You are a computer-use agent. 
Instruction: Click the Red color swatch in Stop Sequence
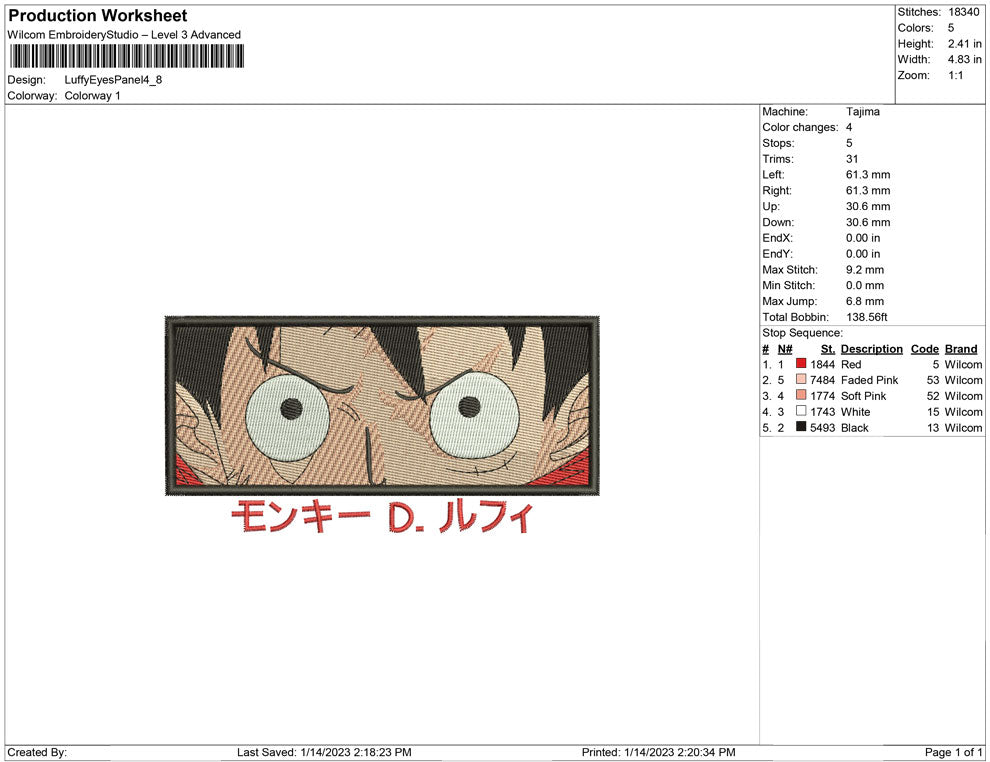(799, 364)
